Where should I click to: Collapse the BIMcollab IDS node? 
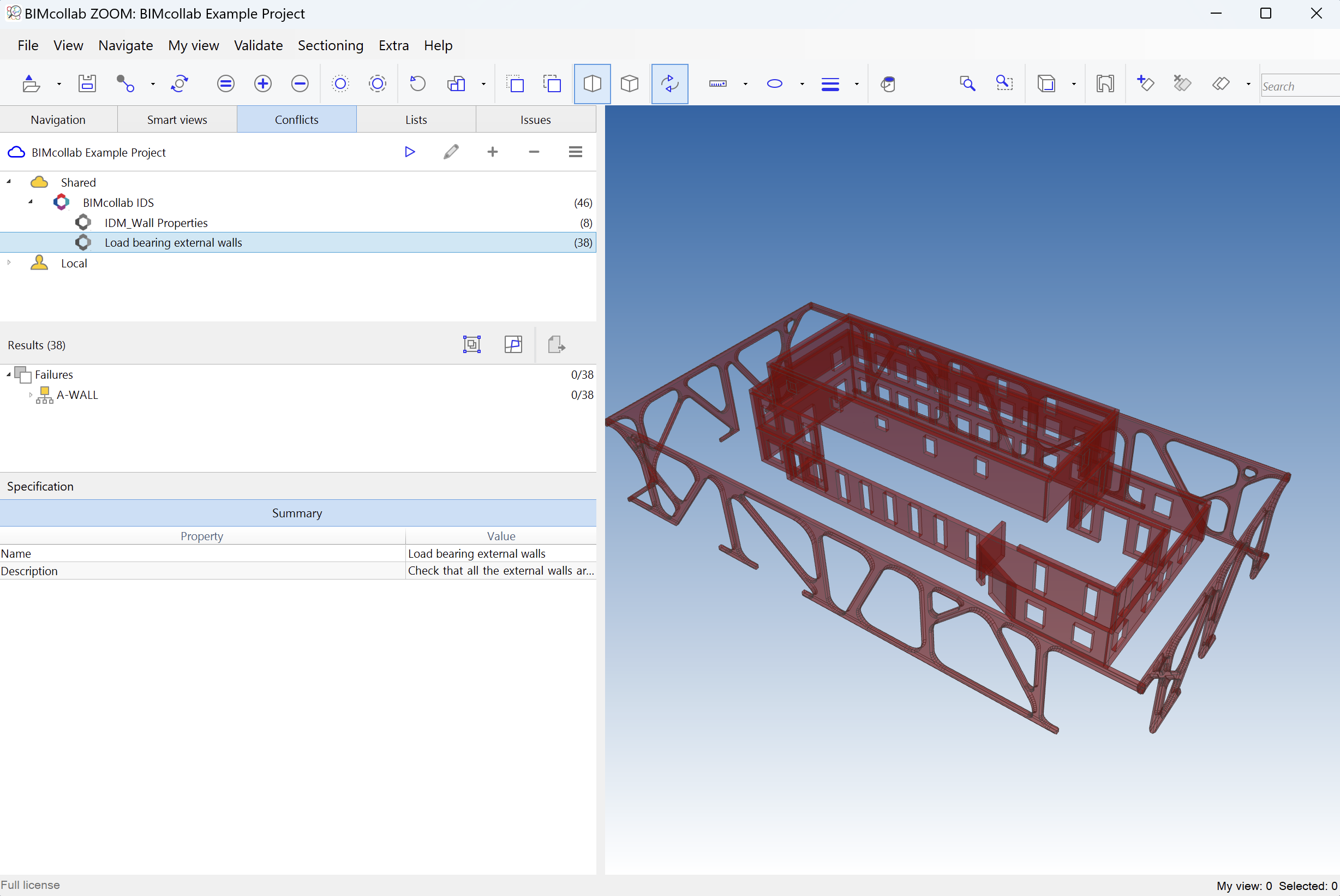pos(30,202)
